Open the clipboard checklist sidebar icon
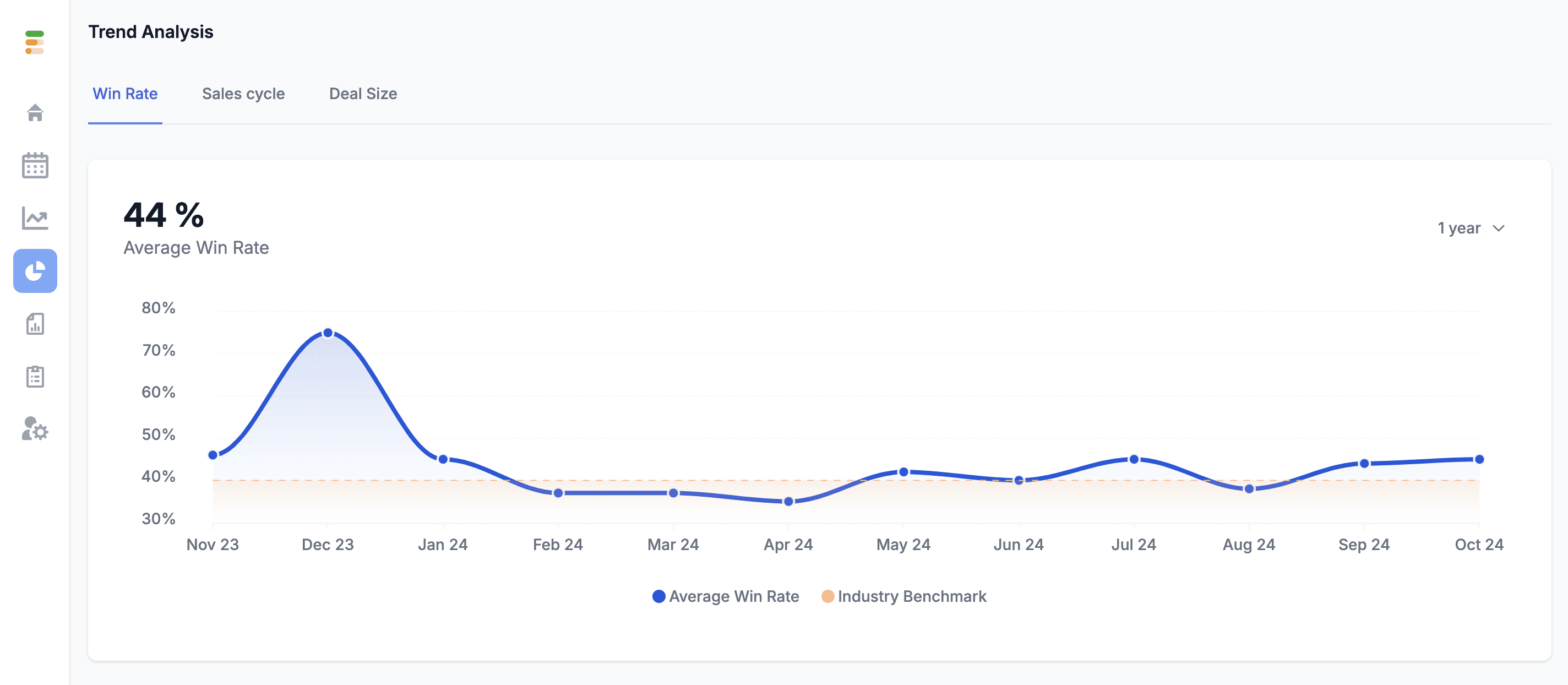1568x685 pixels. tap(35, 376)
